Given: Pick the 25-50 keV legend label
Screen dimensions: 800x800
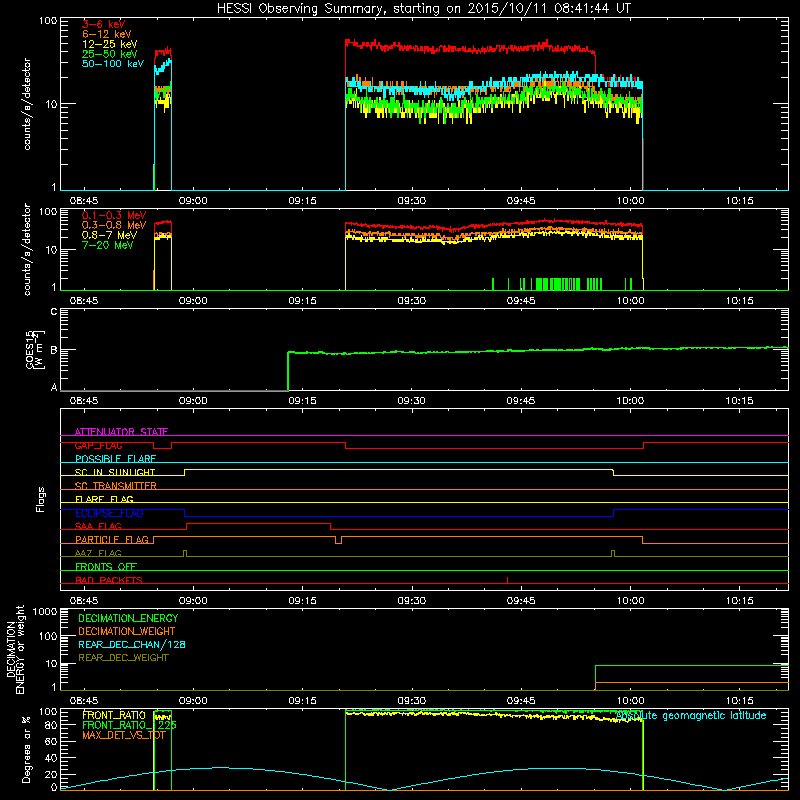Looking at the screenshot, I should coord(110,54).
